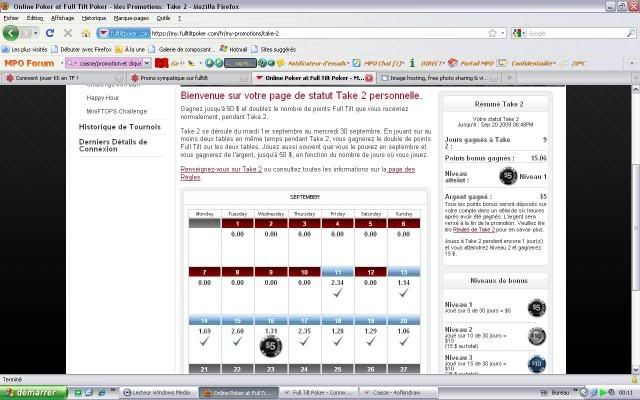
Task: Click the $5 chip on September 16
Action: pos(271,346)
